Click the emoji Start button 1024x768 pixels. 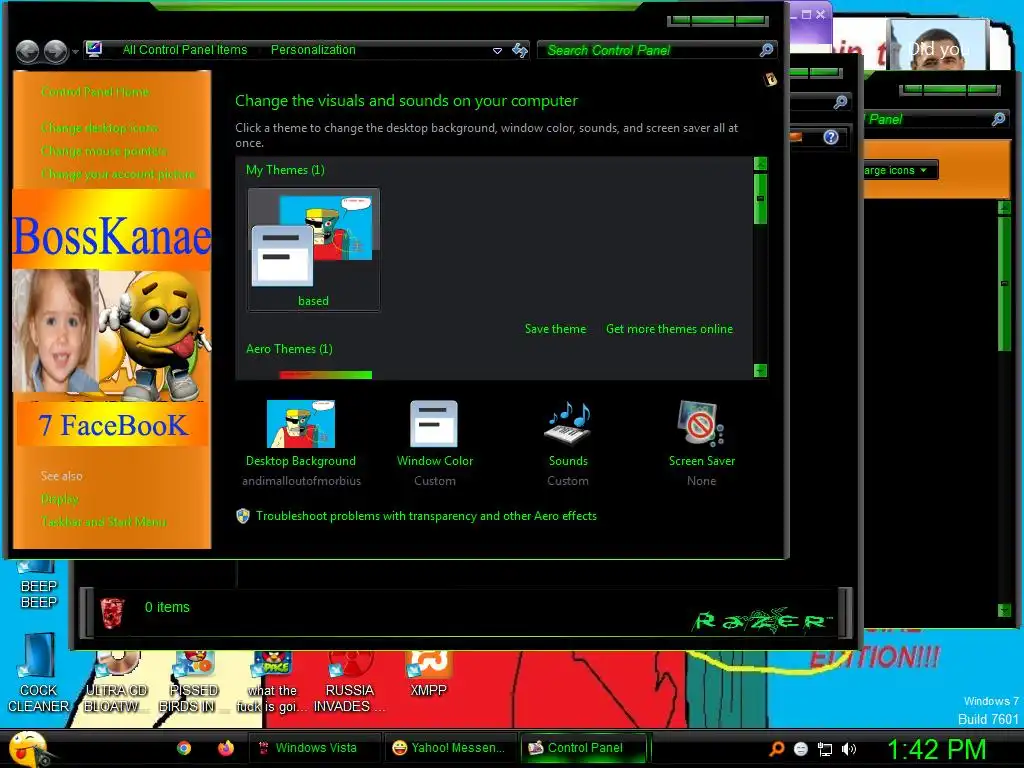click(x=27, y=749)
